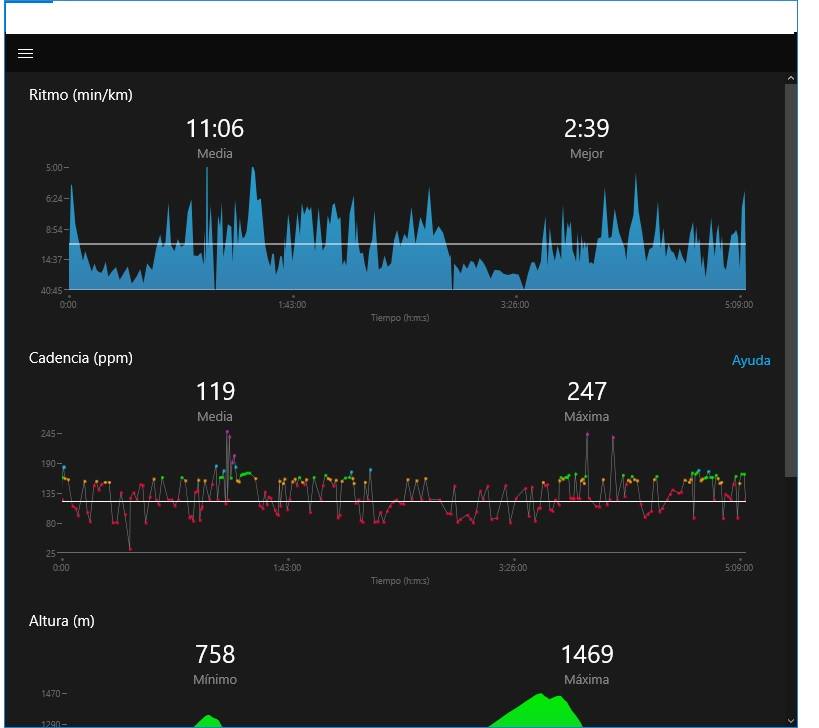Click the 247 maximum cadence value

[586, 392]
